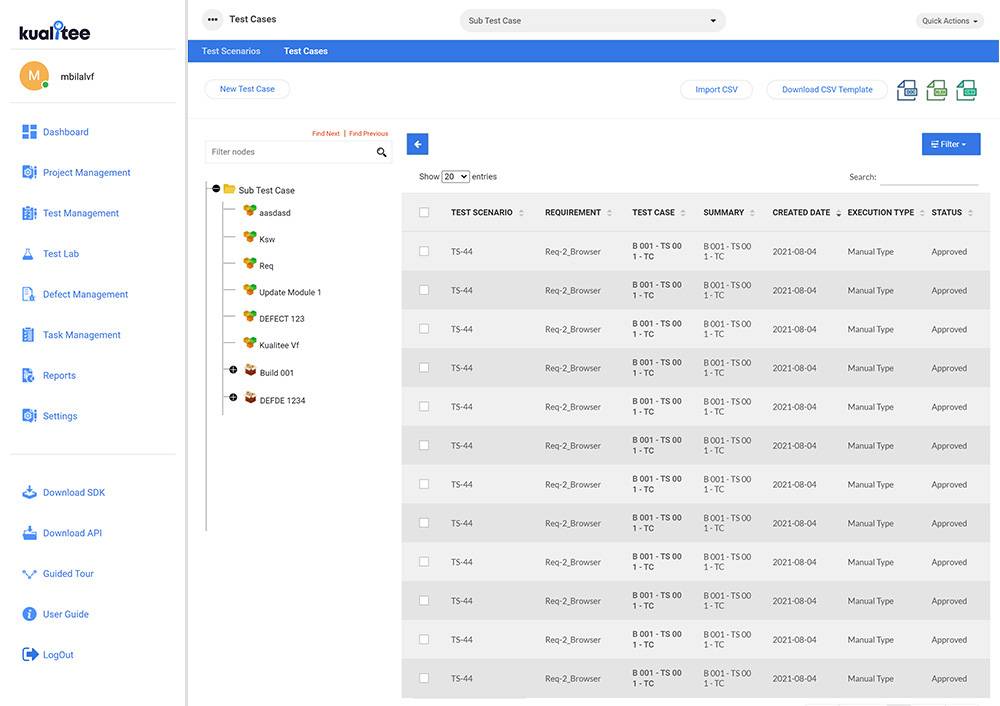
Task: Open the Quick Actions dropdown
Action: (x=950, y=21)
